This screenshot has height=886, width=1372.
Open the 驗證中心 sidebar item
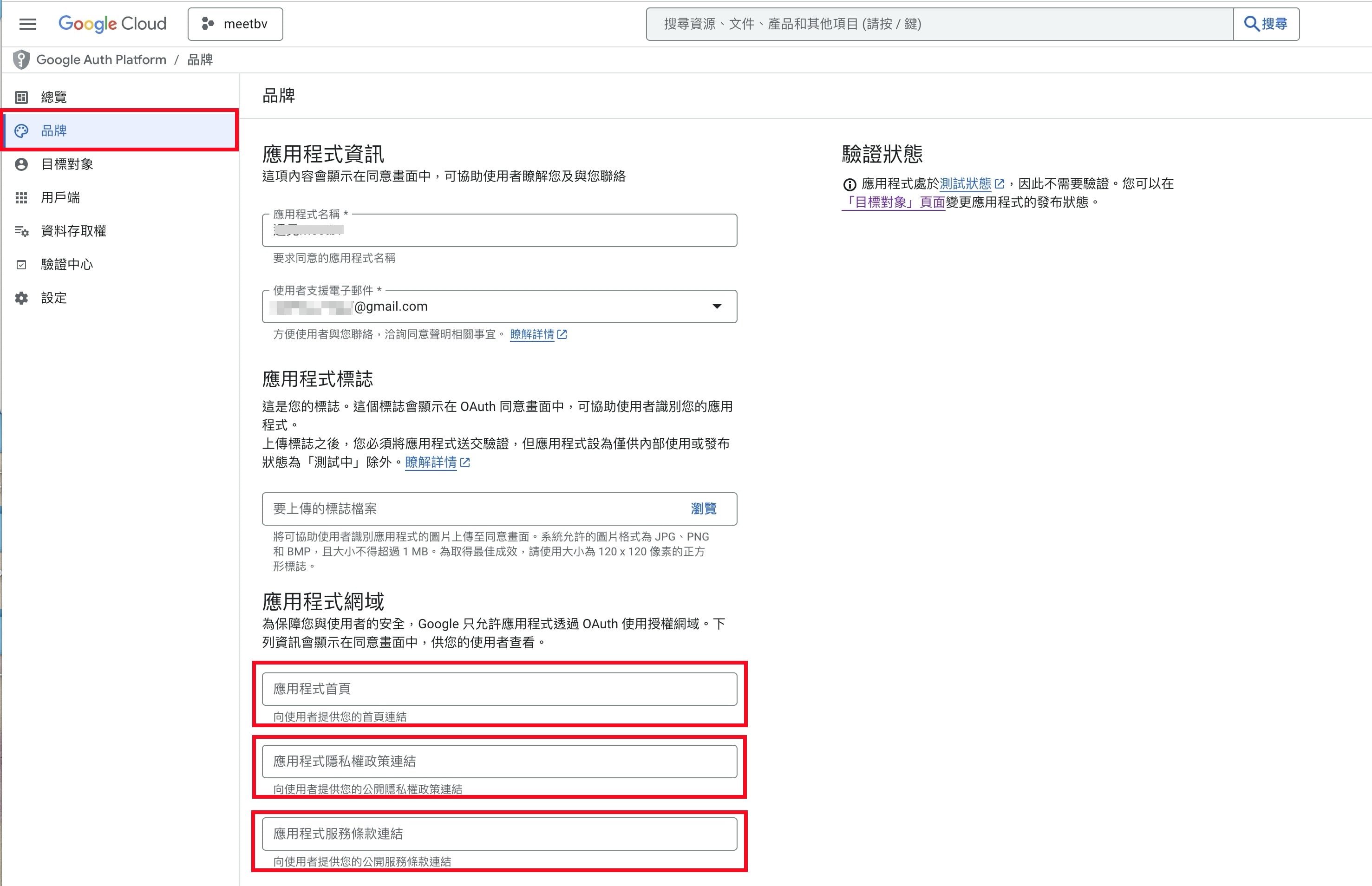pos(120,265)
